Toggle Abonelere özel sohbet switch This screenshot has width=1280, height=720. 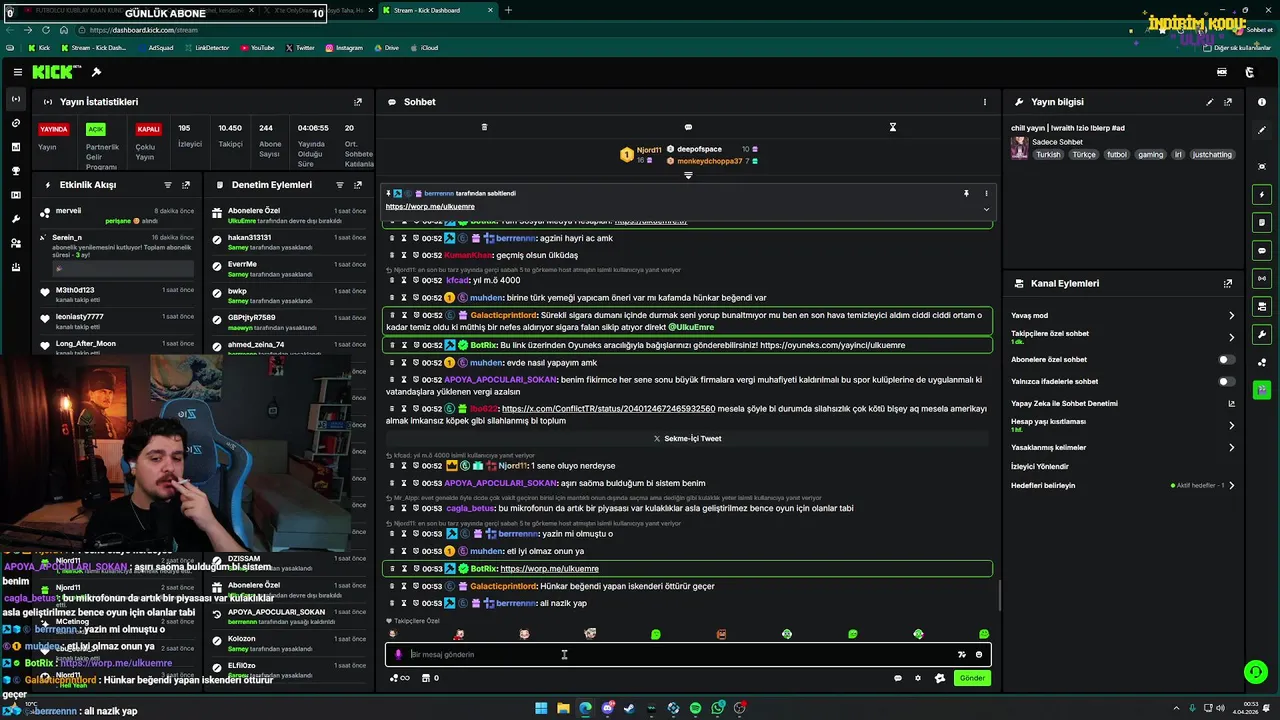point(1226,359)
